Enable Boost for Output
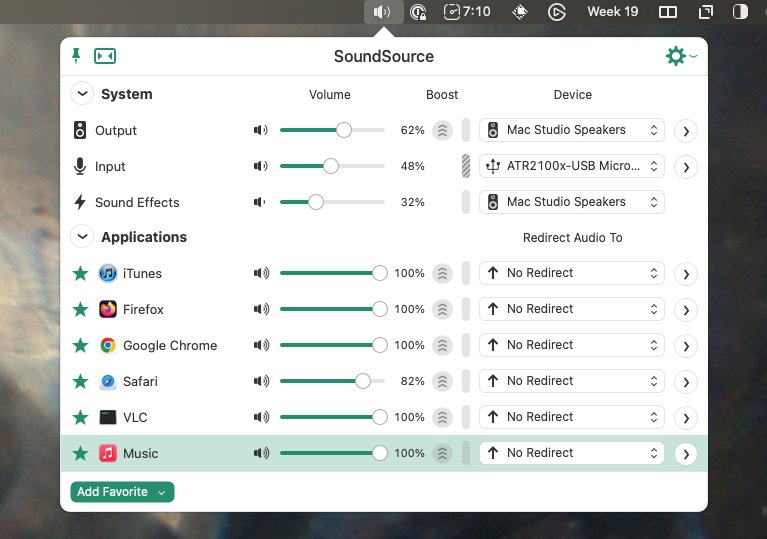 (x=442, y=131)
